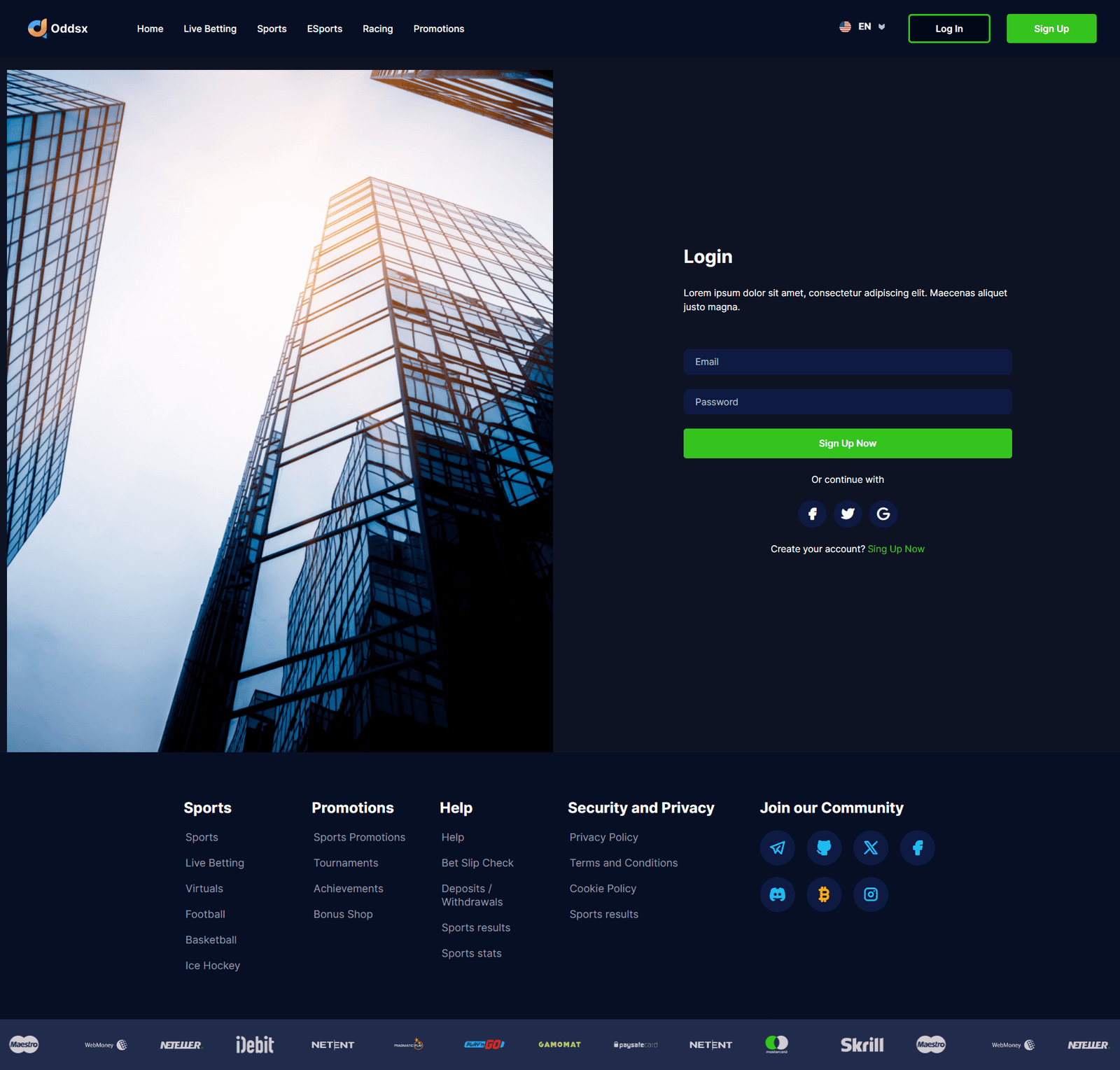Click the X social icon in footer
This screenshot has width=1120, height=1070.
click(x=871, y=848)
